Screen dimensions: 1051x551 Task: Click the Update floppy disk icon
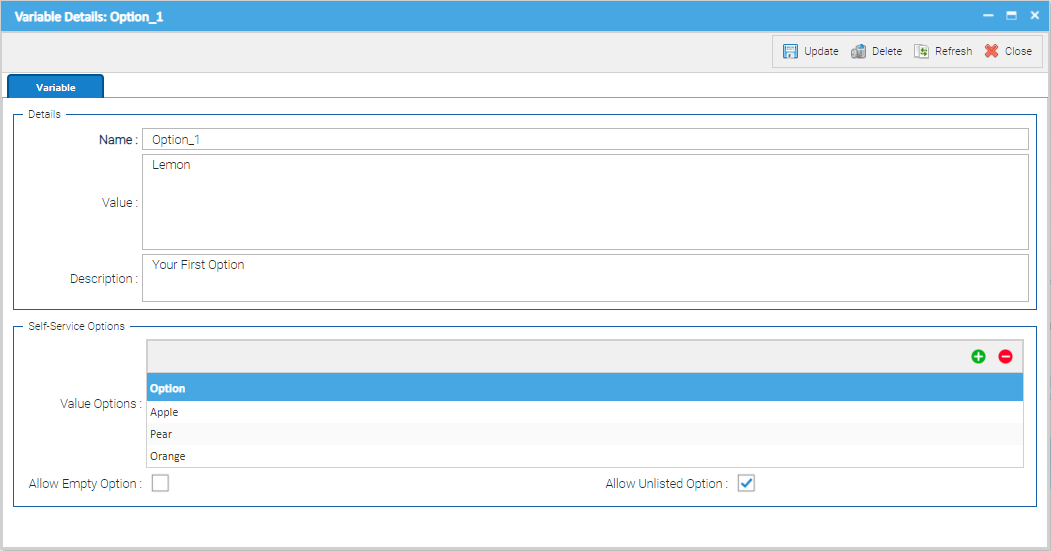pyautogui.click(x=790, y=51)
